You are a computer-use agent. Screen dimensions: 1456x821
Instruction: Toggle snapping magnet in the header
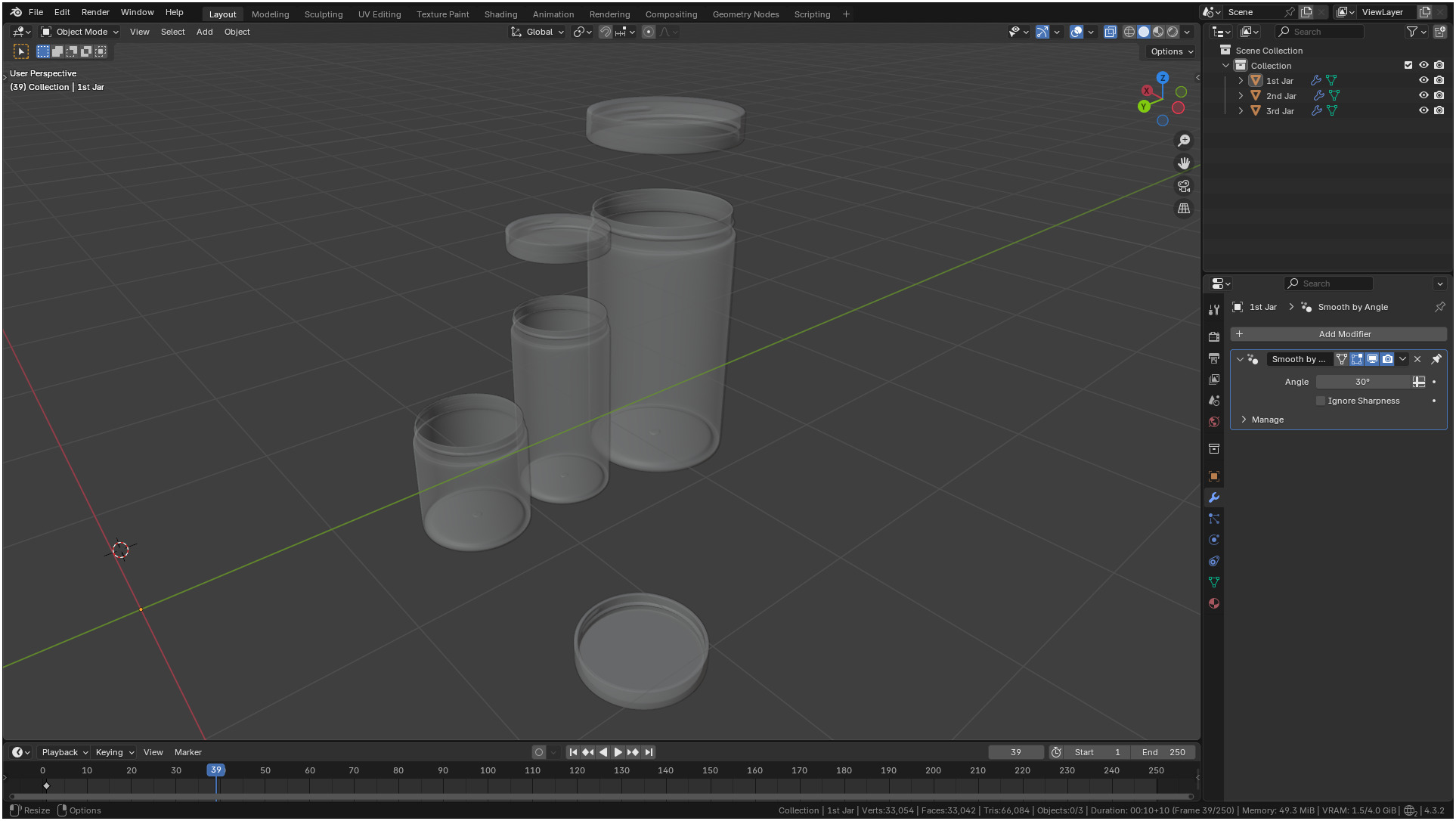pyautogui.click(x=605, y=32)
